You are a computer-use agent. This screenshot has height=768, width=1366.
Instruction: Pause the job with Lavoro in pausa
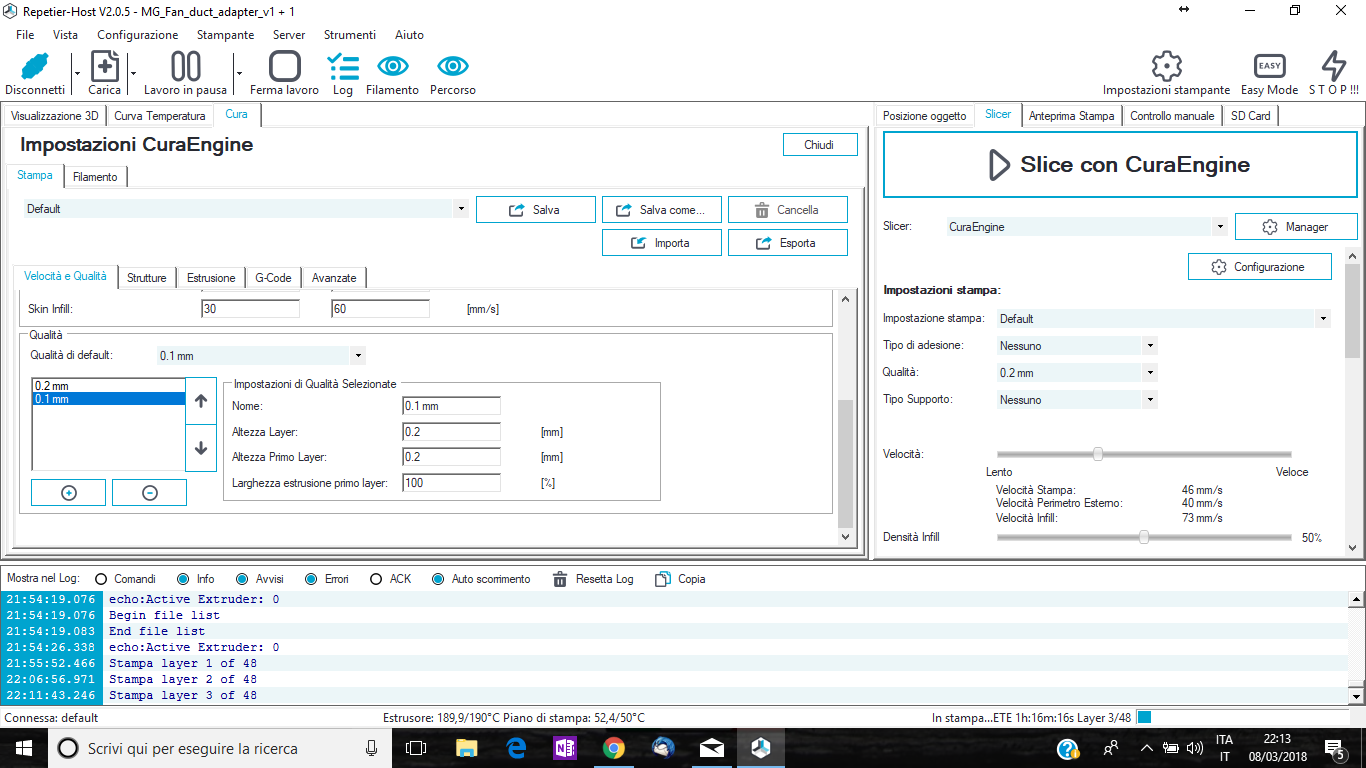point(185,68)
